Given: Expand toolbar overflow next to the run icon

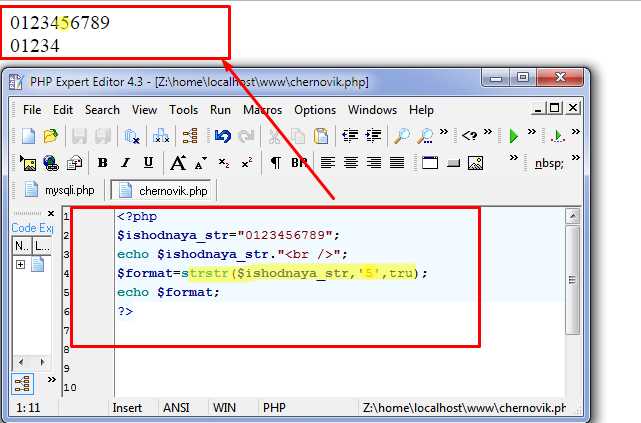Looking at the screenshot, I should click(x=531, y=132).
